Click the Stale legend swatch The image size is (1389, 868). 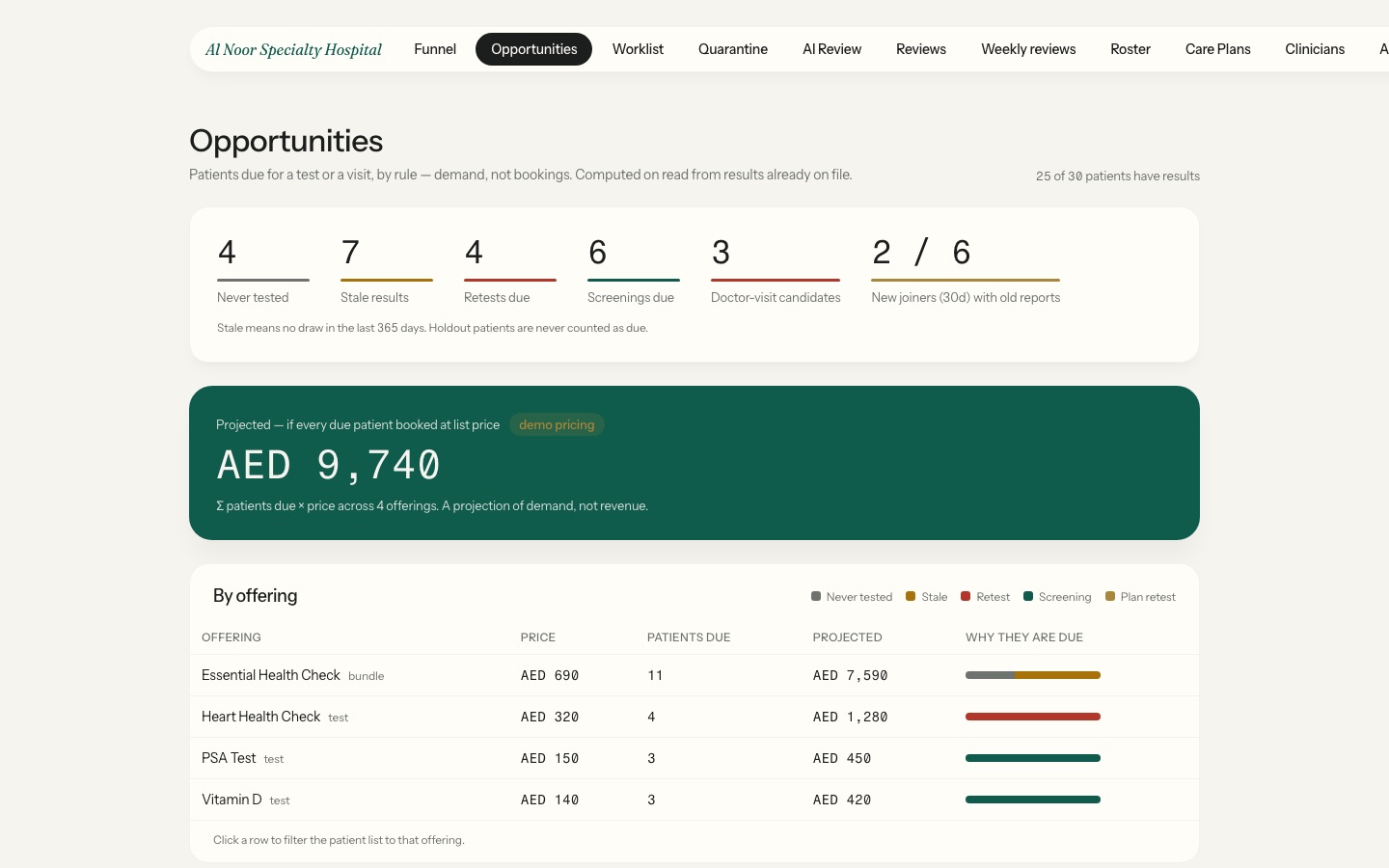pyautogui.click(x=911, y=596)
